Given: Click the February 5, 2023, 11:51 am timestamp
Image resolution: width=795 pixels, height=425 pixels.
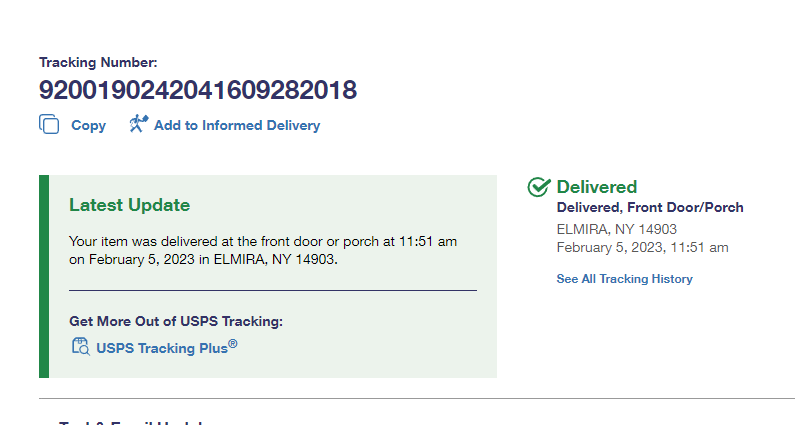Looking at the screenshot, I should point(642,247).
